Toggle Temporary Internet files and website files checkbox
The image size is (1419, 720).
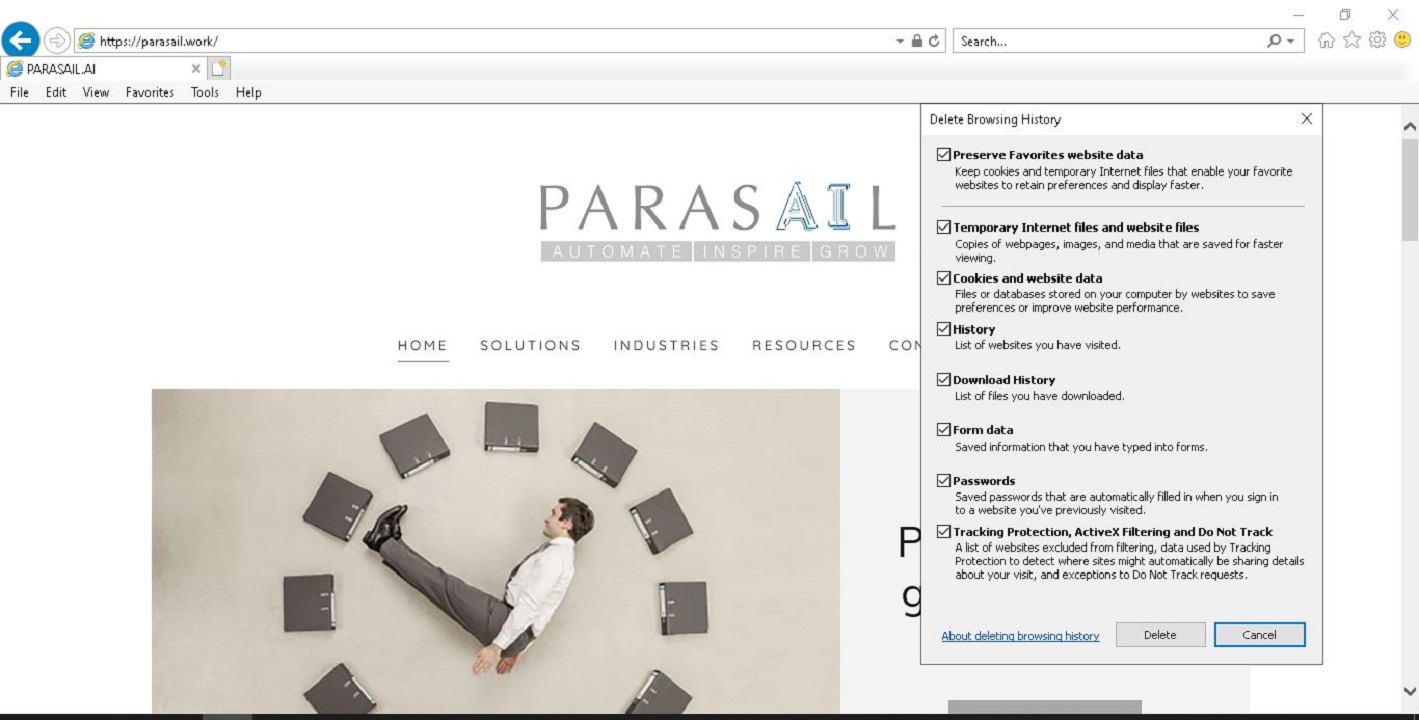943,227
